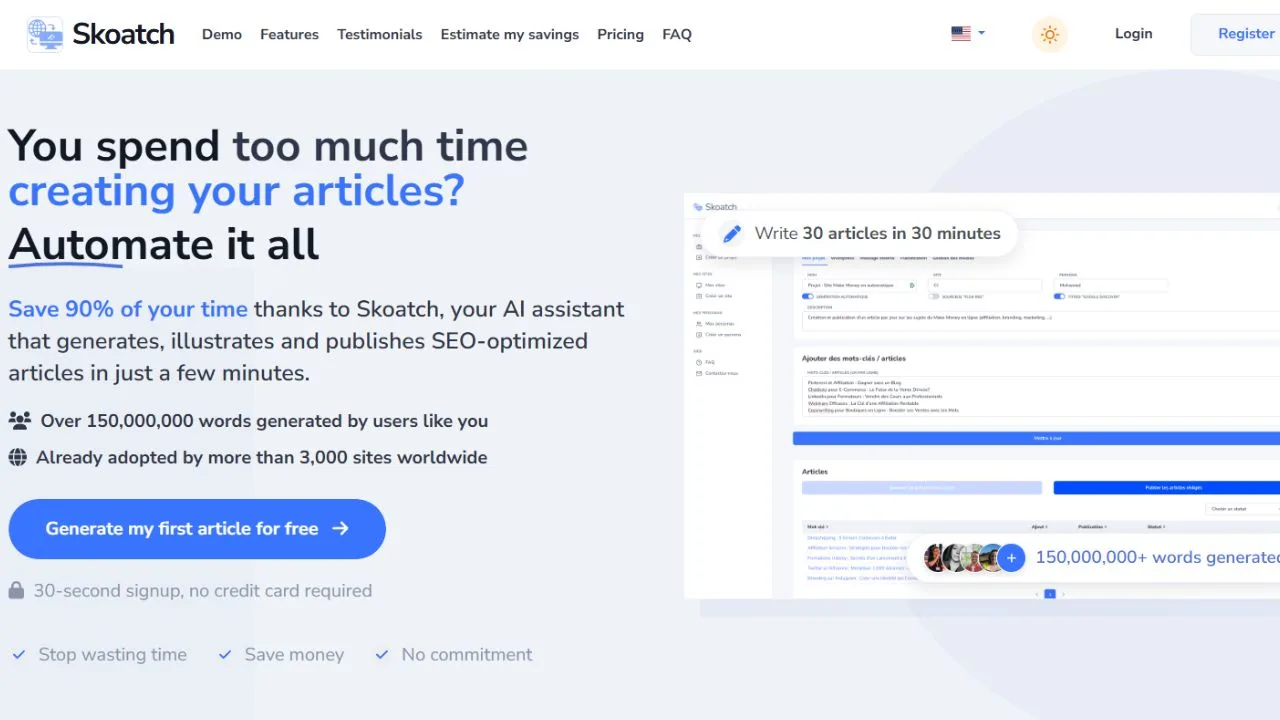Click the 'creating your articles?' headline

[236, 191]
